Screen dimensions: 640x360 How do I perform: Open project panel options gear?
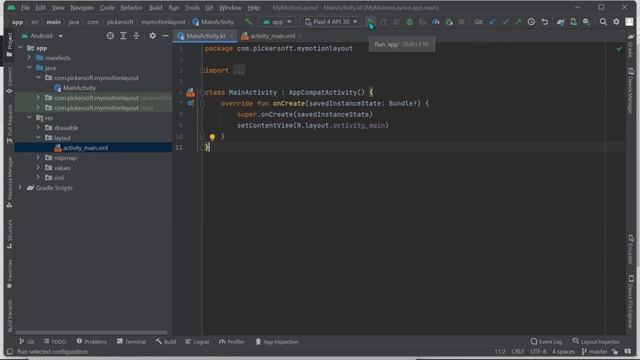[x=152, y=36]
